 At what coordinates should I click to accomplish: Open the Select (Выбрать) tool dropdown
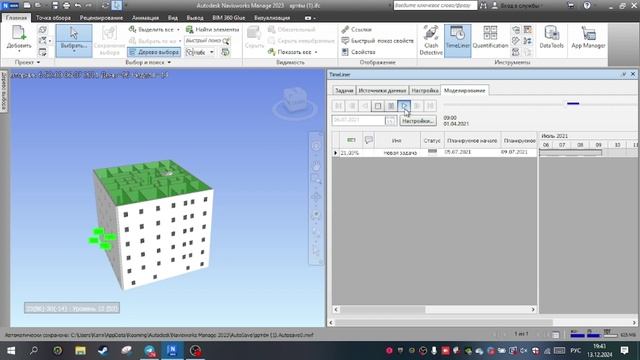point(74,51)
